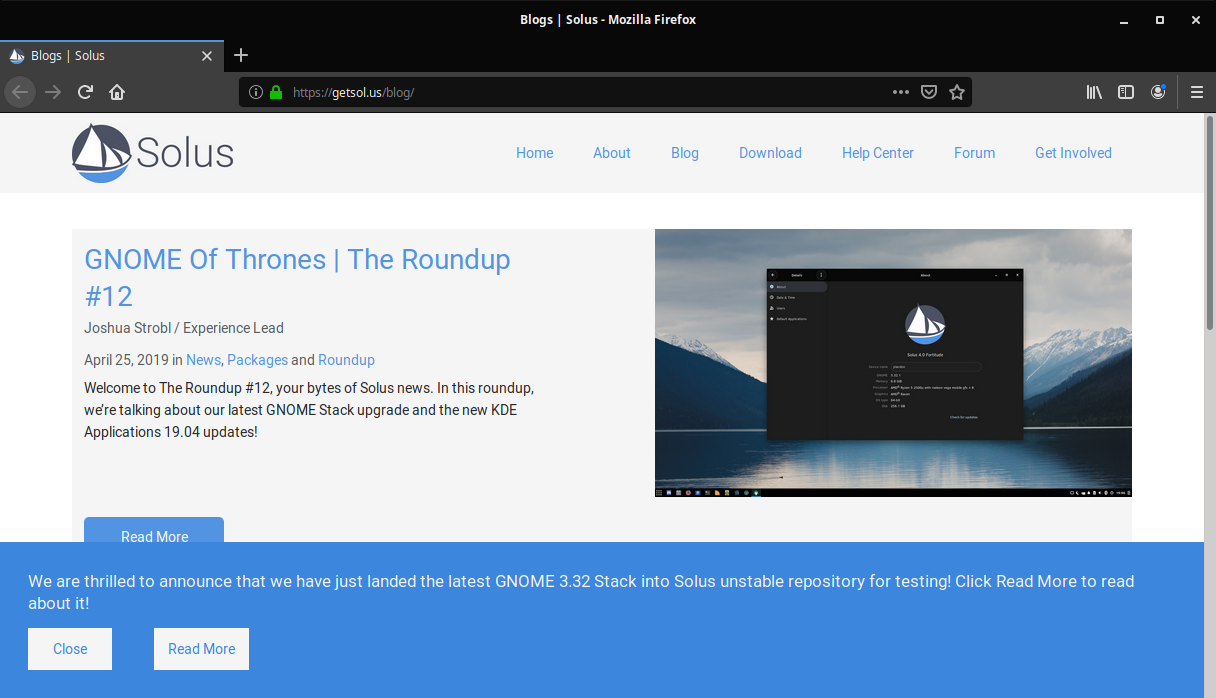Image resolution: width=1216 pixels, height=698 pixels.
Task: Open the Get Involved page
Action: click(x=1073, y=153)
